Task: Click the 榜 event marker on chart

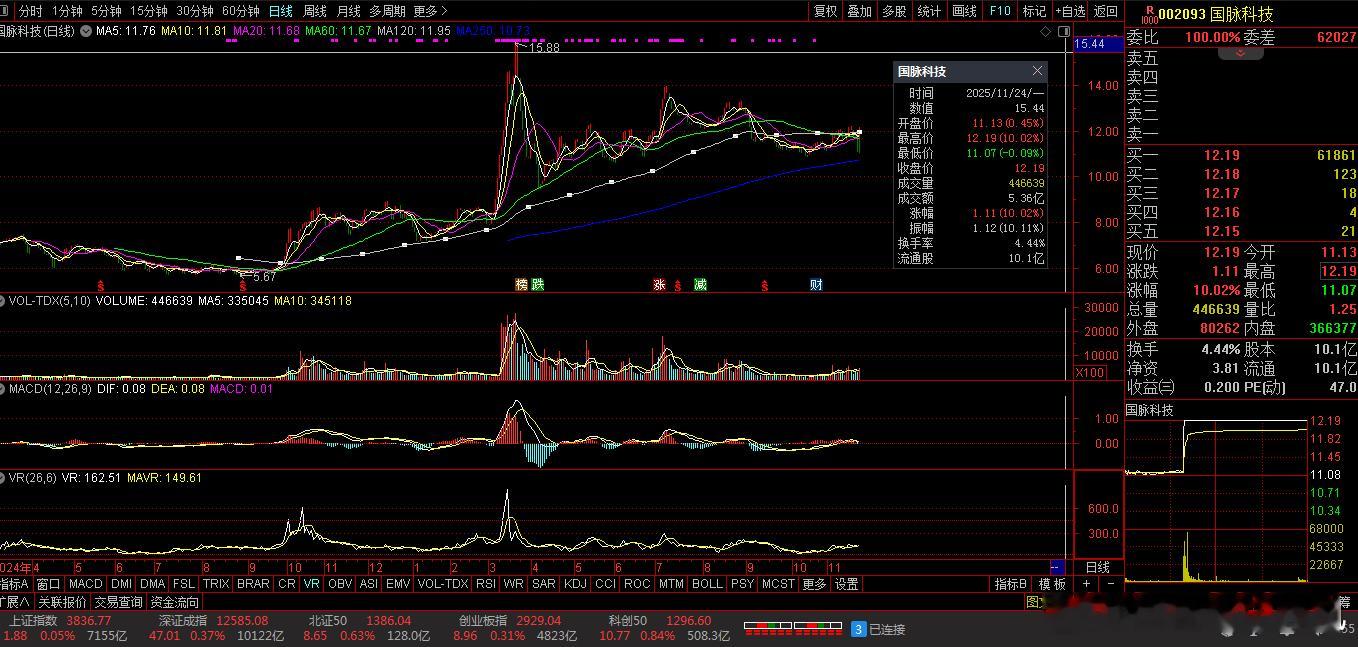Action: [x=521, y=285]
